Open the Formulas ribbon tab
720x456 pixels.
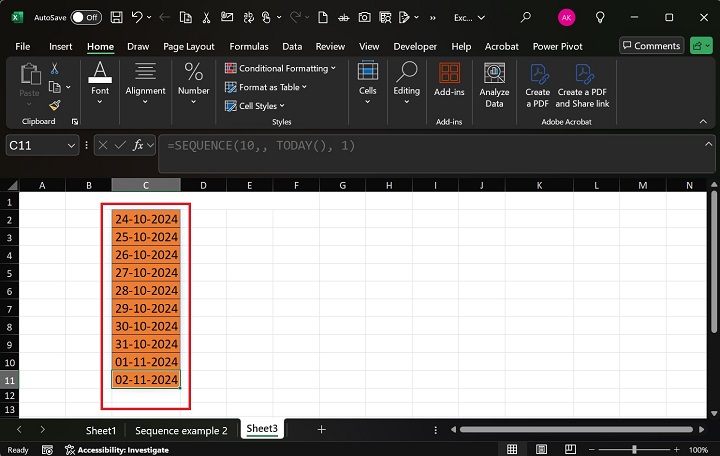pyautogui.click(x=248, y=46)
